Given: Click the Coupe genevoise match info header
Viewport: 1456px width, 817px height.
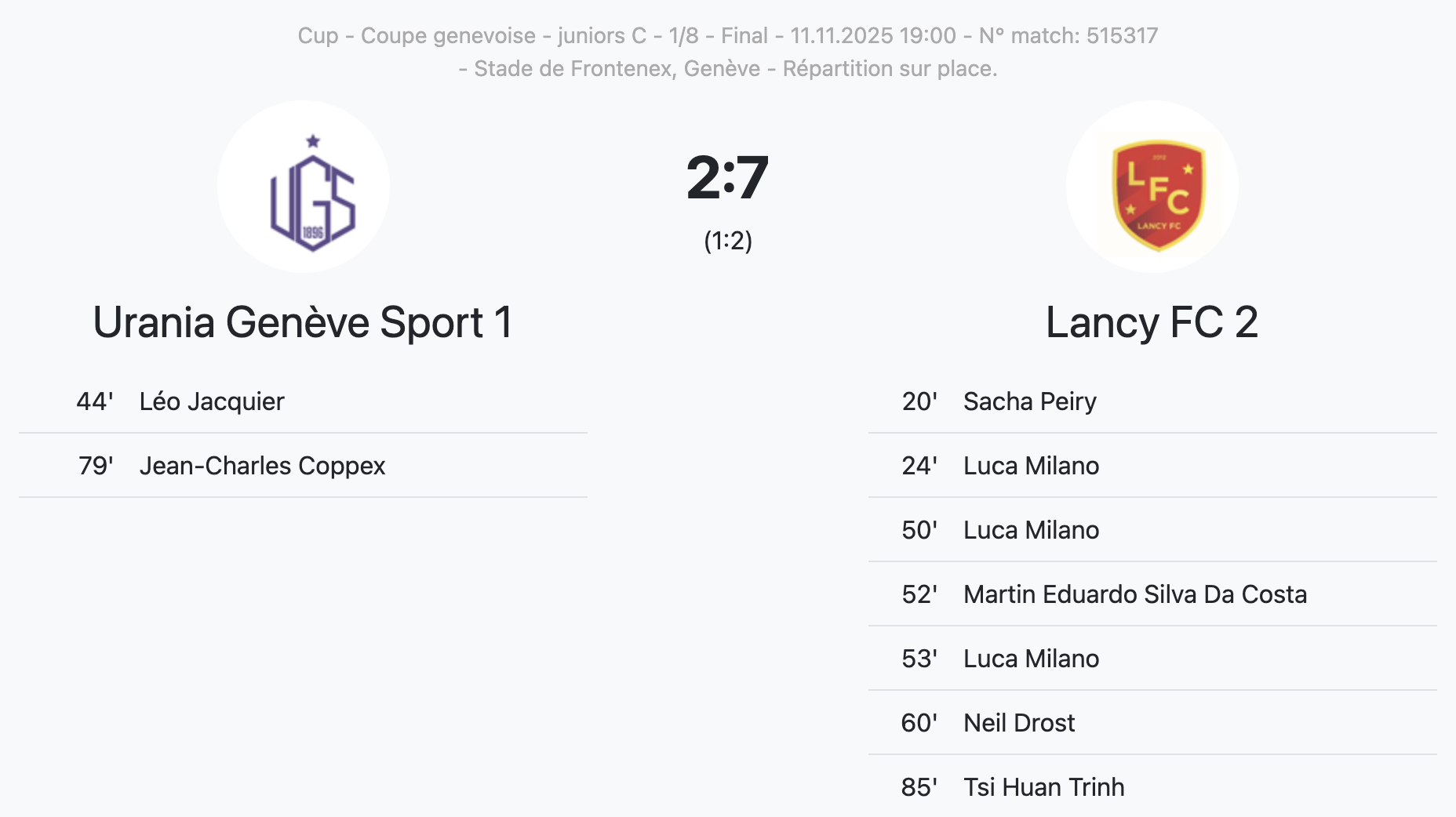Looking at the screenshot, I should (x=727, y=35).
